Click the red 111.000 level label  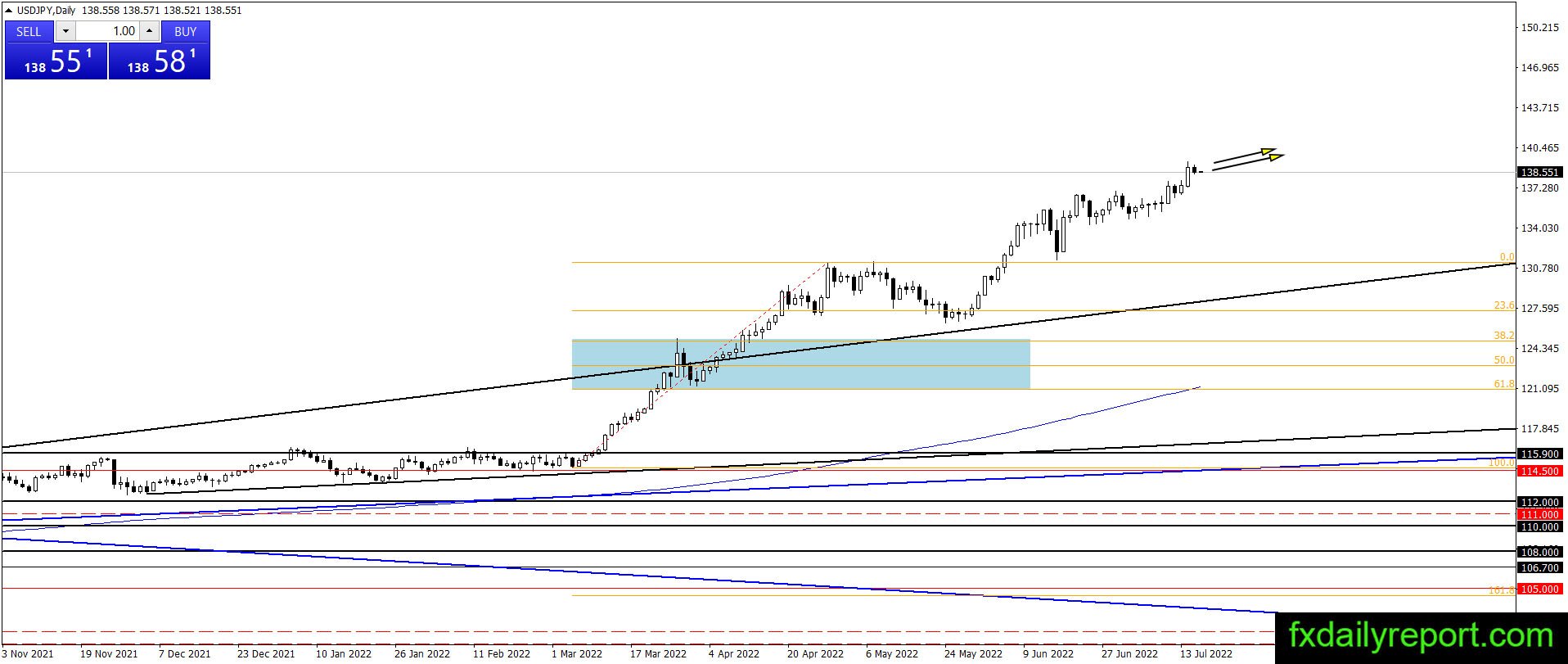pyautogui.click(x=1539, y=514)
